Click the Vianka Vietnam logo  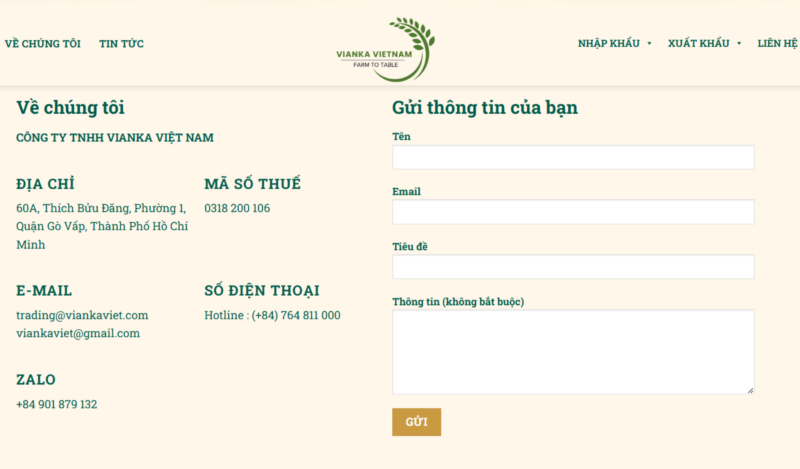386,50
